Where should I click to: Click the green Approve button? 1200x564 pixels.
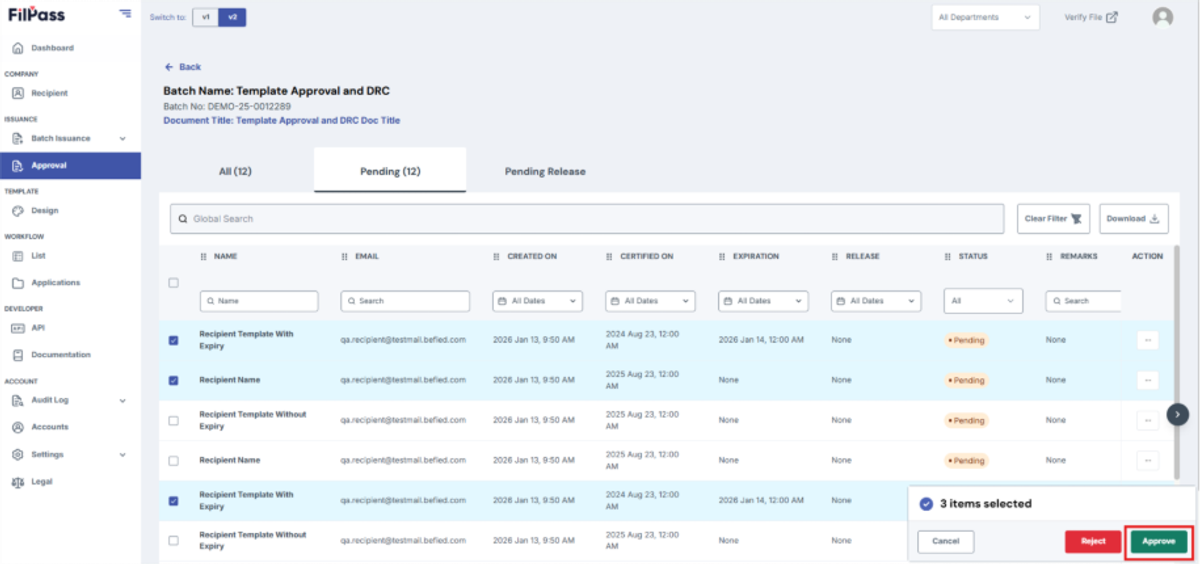pyautogui.click(x=1159, y=541)
